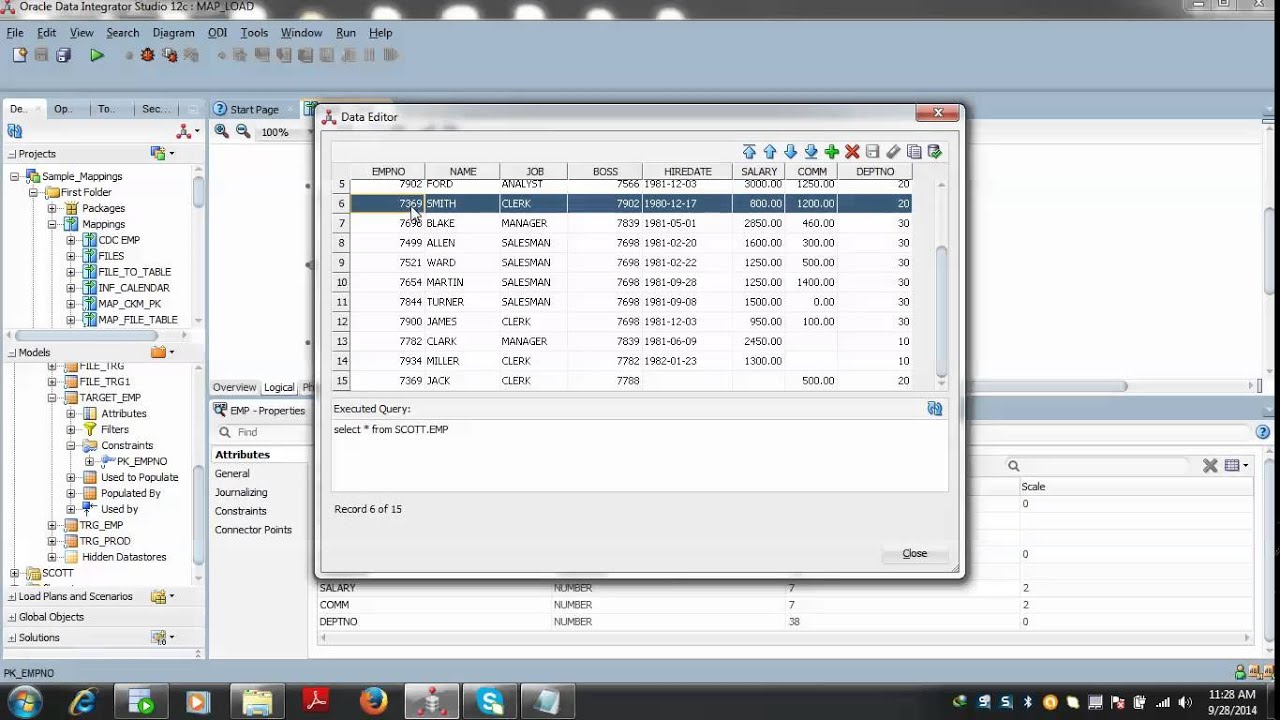
Task: Click the Data Editor vertical scrollbar
Action: pyautogui.click(x=941, y=310)
